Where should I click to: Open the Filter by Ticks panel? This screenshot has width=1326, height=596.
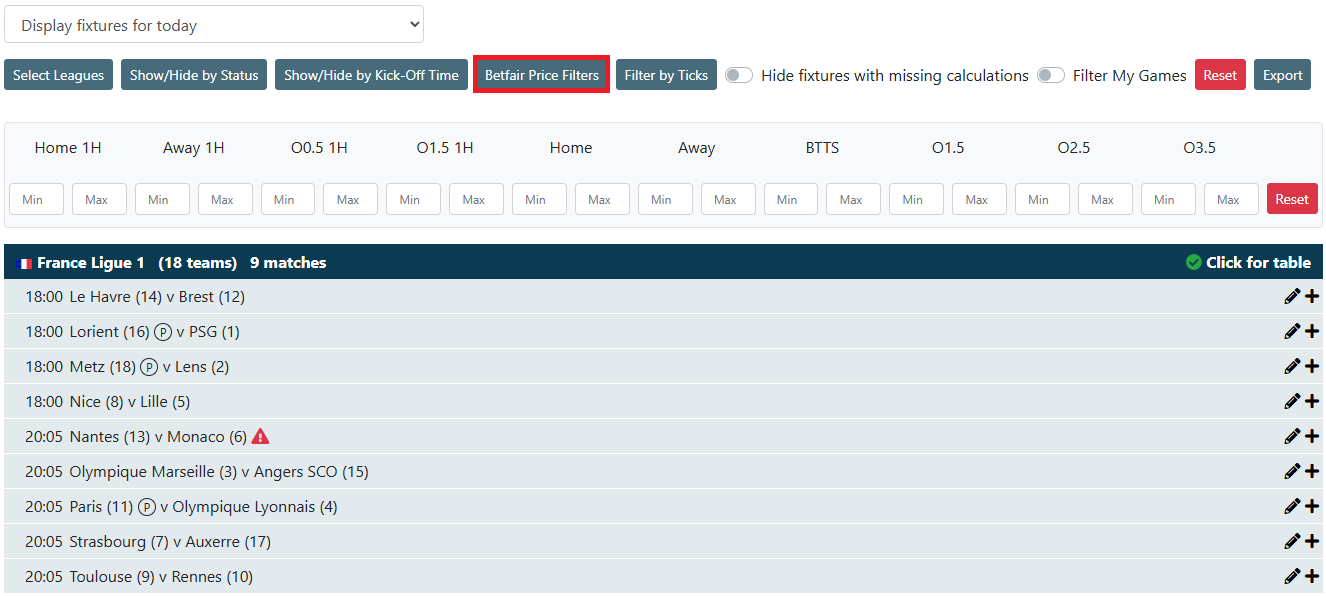pyautogui.click(x=666, y=75)
